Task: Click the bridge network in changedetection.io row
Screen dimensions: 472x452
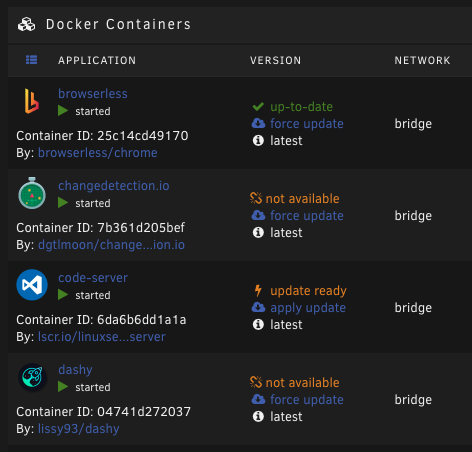Action: point(413,216)
